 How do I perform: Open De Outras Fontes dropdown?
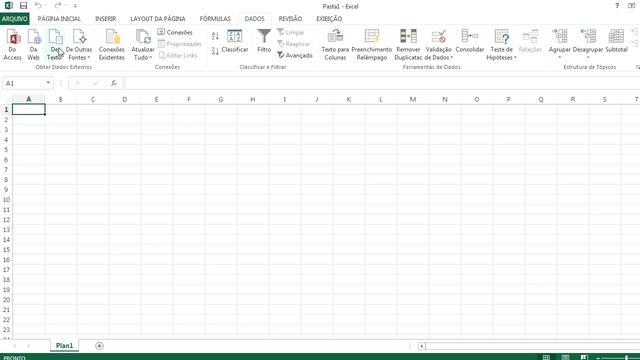(x=79, y=45)
